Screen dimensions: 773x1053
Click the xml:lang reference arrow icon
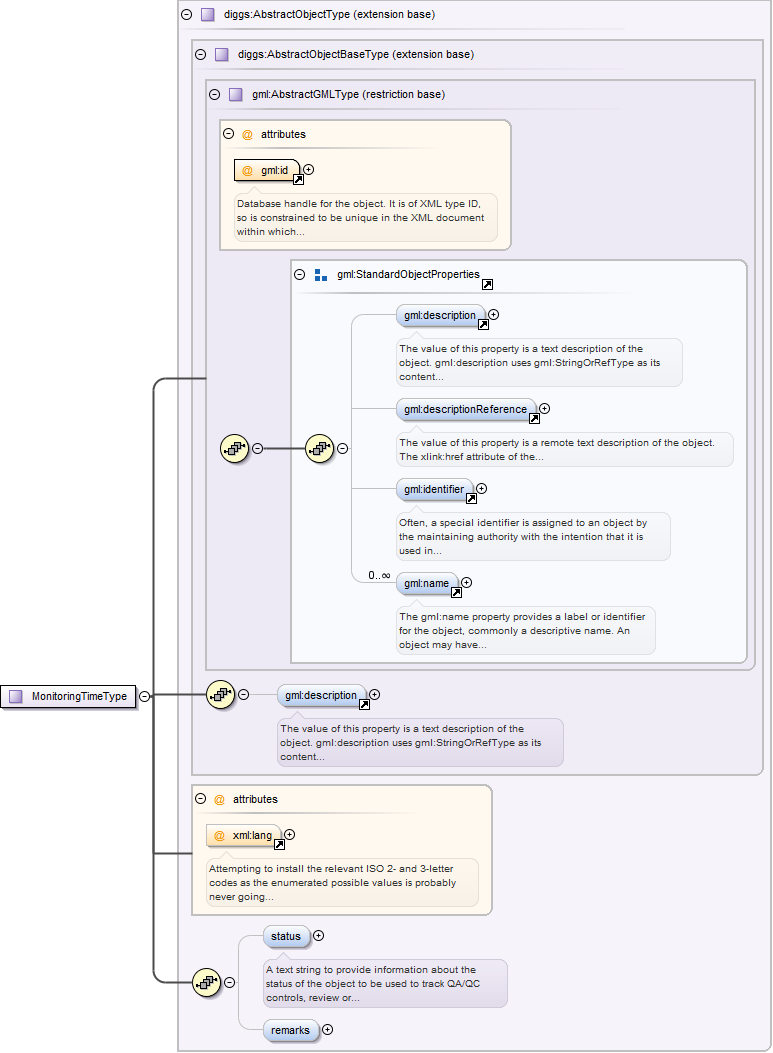pos(279,844)
